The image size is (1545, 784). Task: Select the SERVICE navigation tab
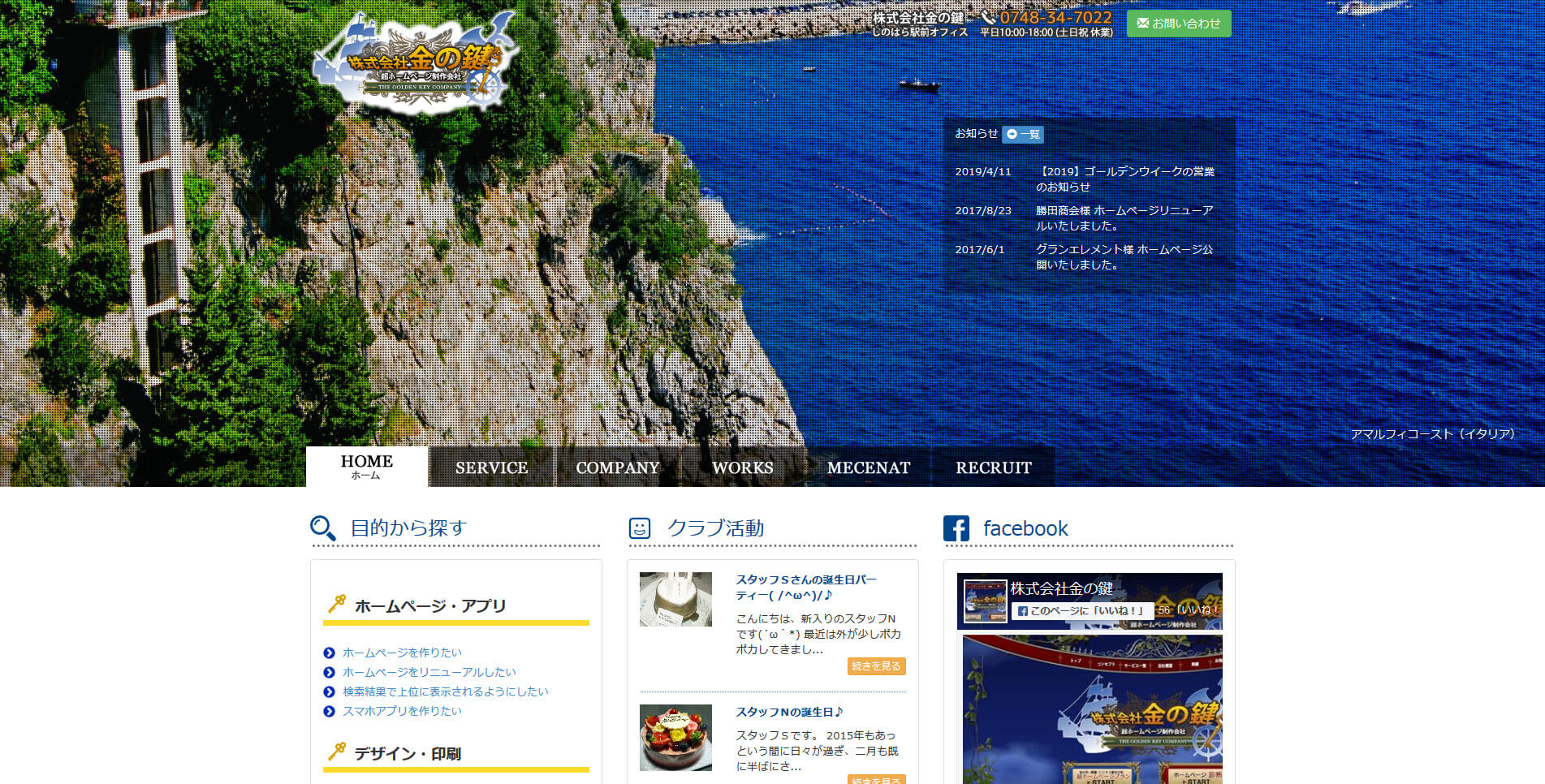pyautogui.click(x=491, y=467)
